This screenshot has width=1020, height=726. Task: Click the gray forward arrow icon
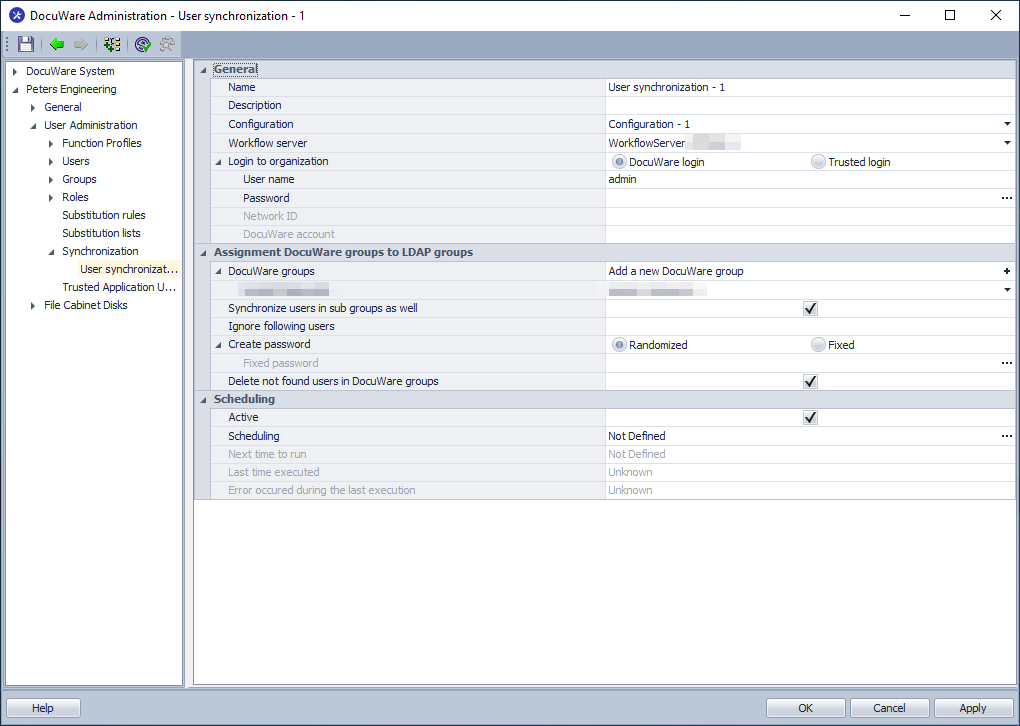[x=81, y=44]
